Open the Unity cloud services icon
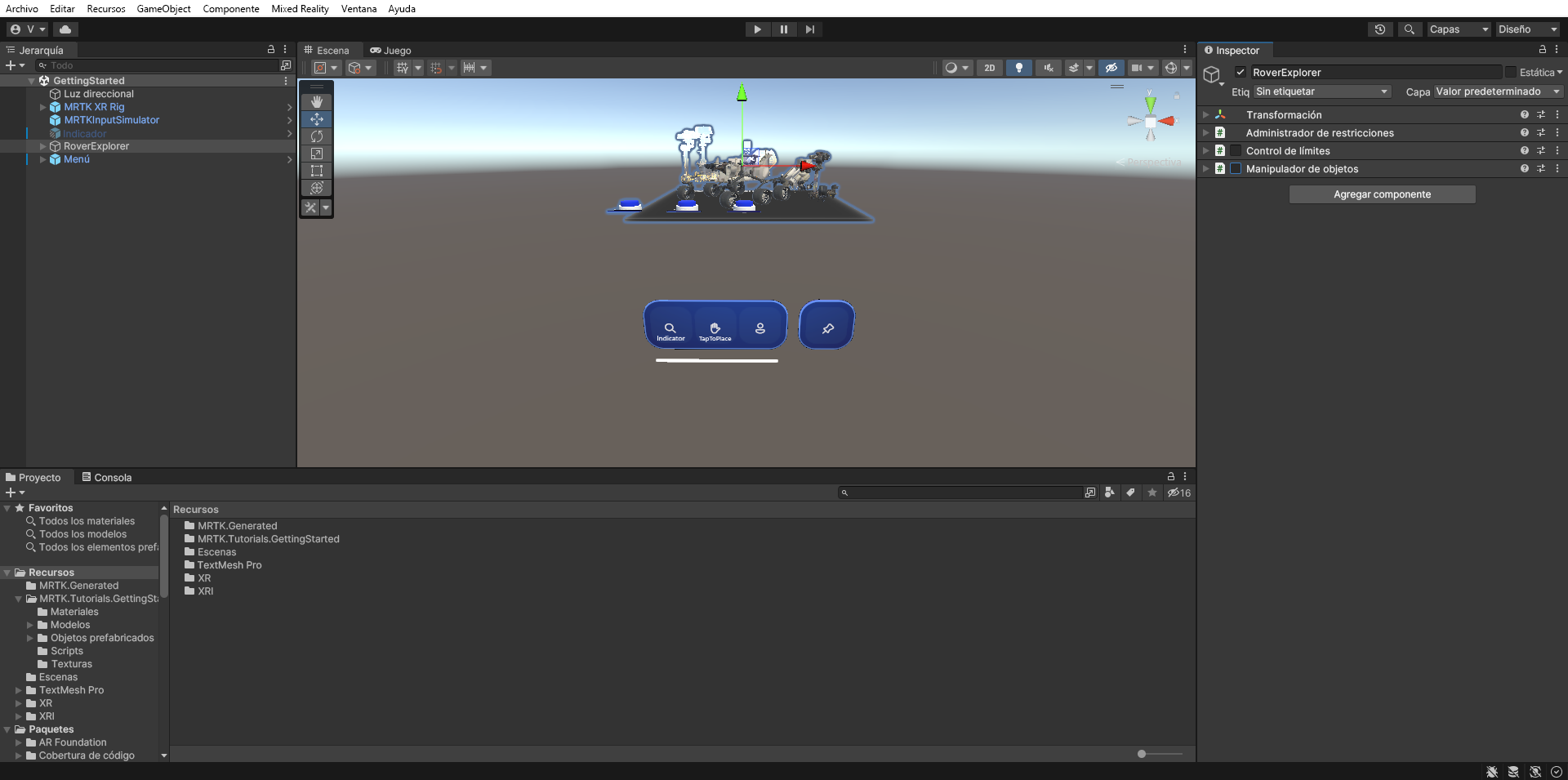The image size is (1568, 780). [x=65, y=29]
